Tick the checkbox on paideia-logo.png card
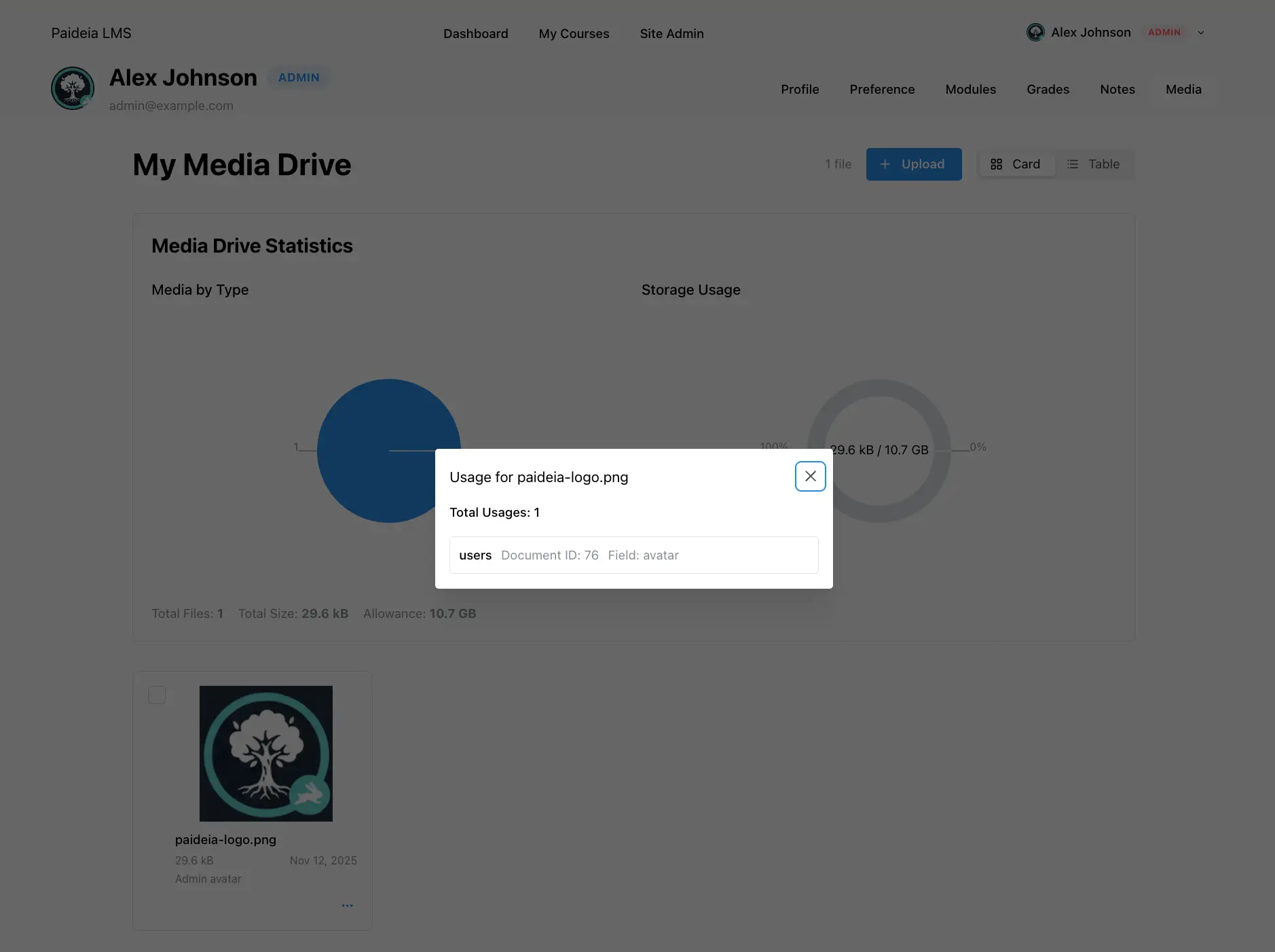The height and width of the screenshot is (952, 1275). tap(157, 695)
